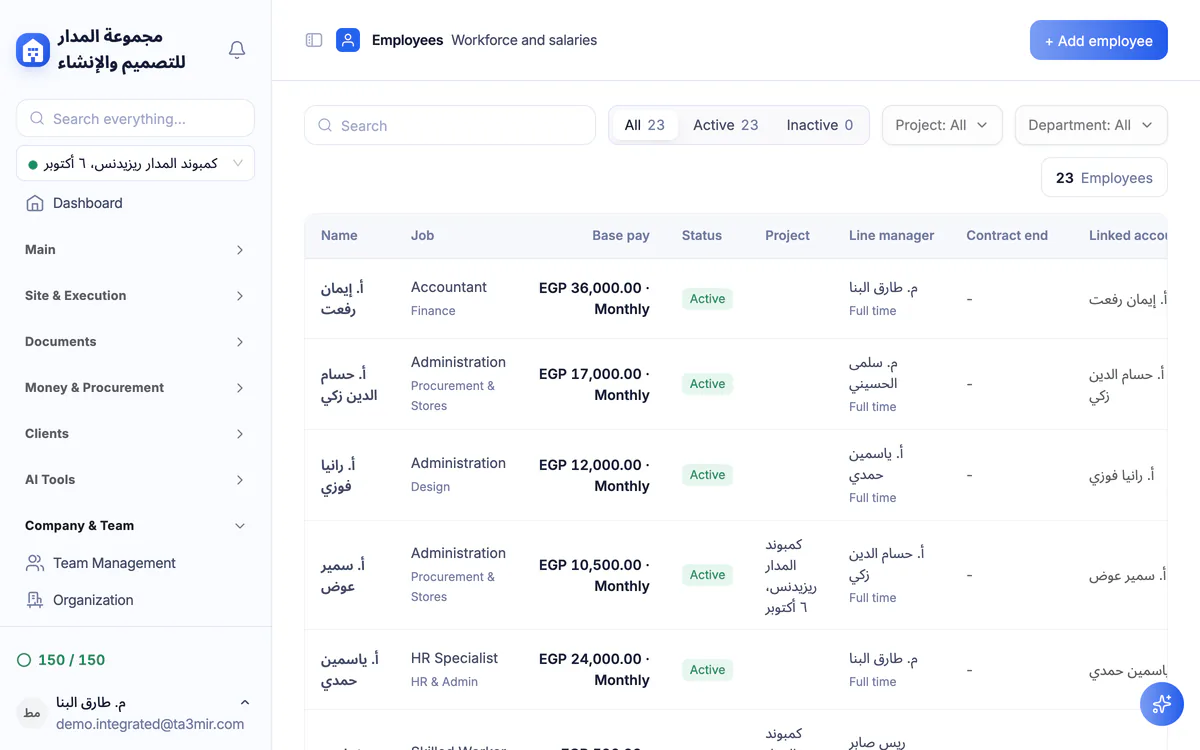Click the 150 / 150 credits indicator

(61, 660)
